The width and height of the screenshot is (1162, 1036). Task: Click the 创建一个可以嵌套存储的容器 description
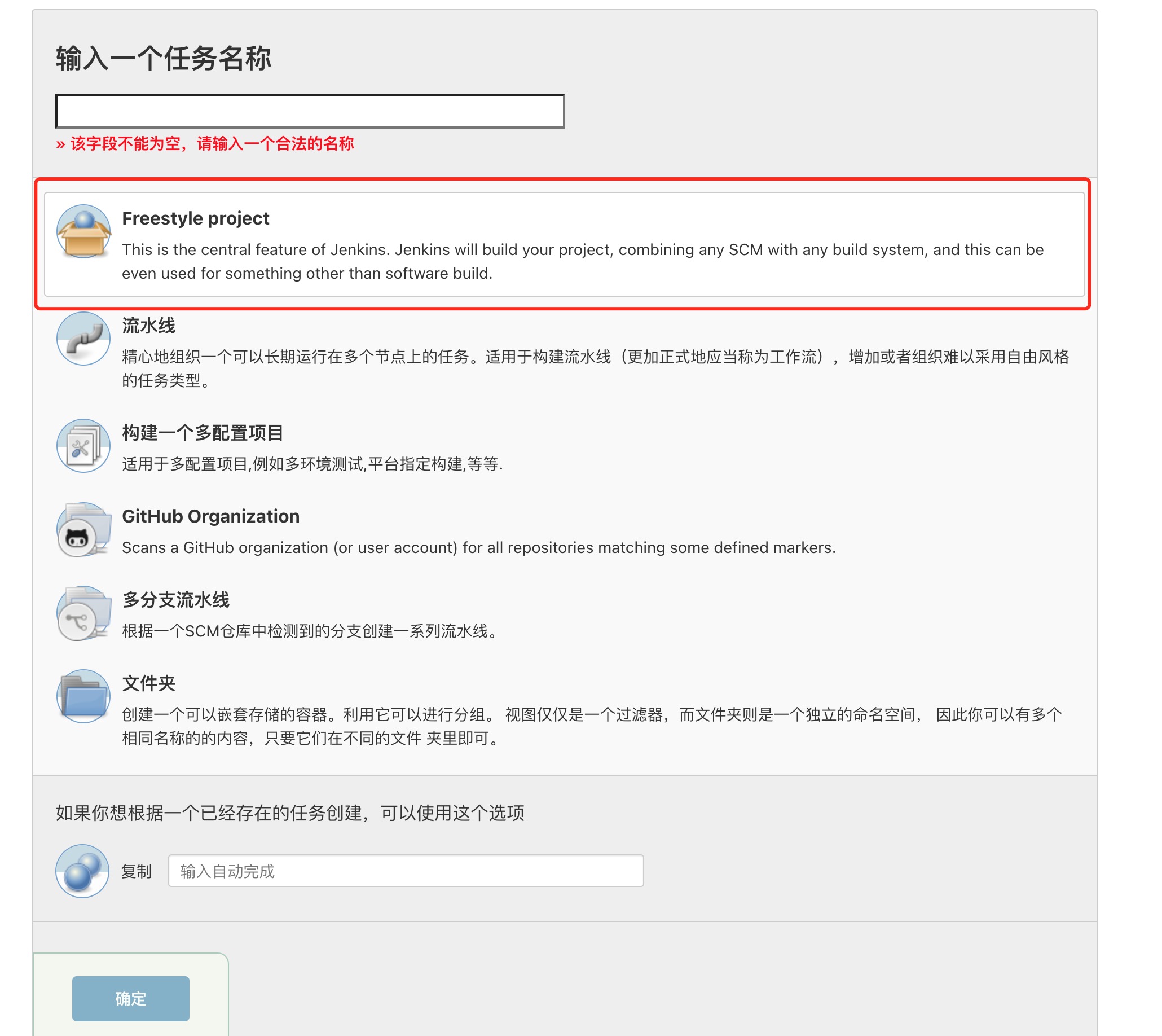pos(592,726)
